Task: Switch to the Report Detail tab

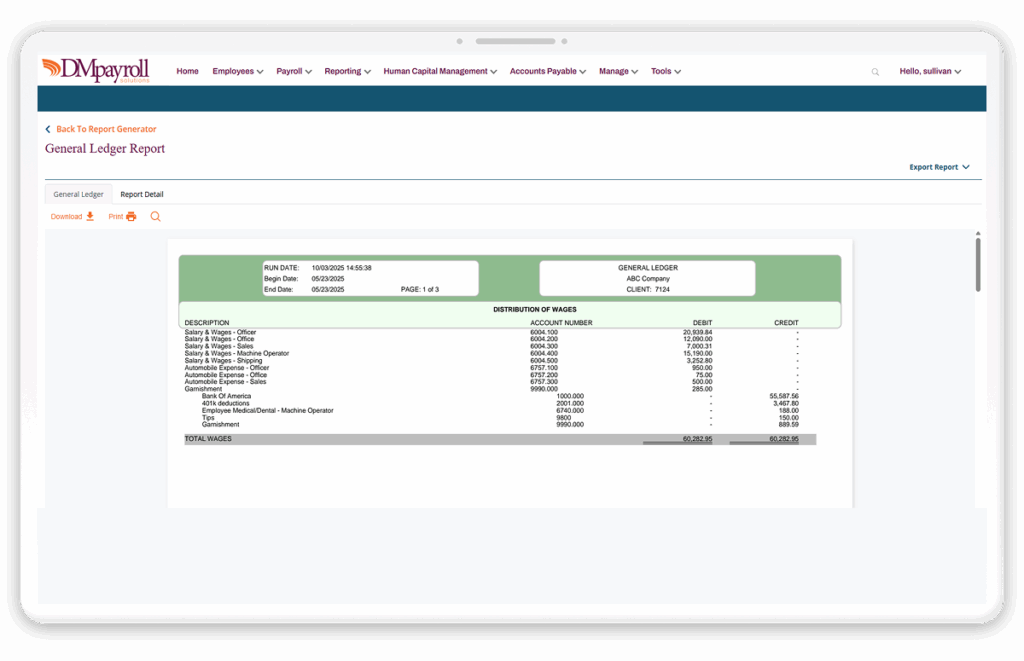Action: click(141, 194)
